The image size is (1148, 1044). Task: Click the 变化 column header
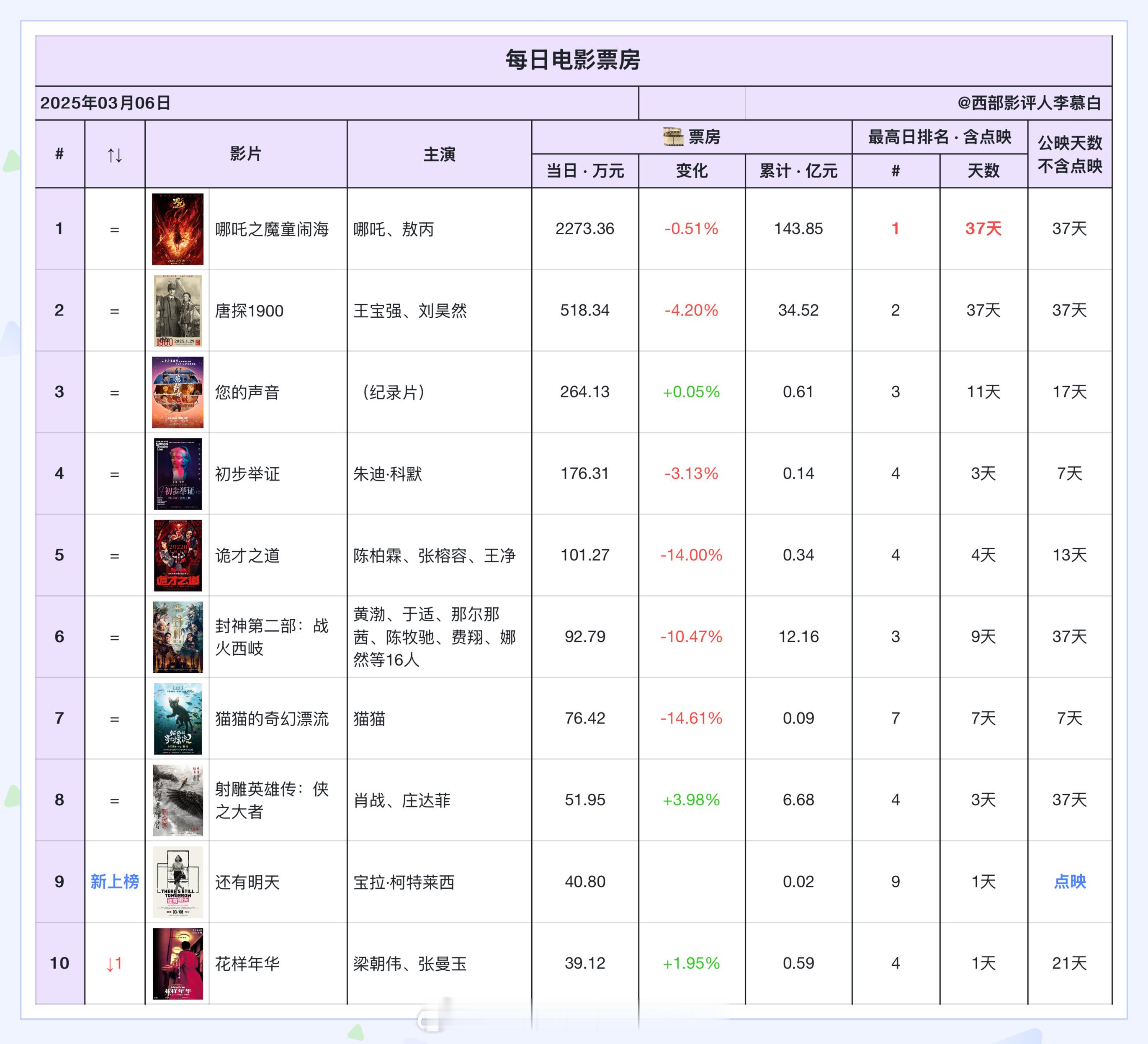pos(692,171)
